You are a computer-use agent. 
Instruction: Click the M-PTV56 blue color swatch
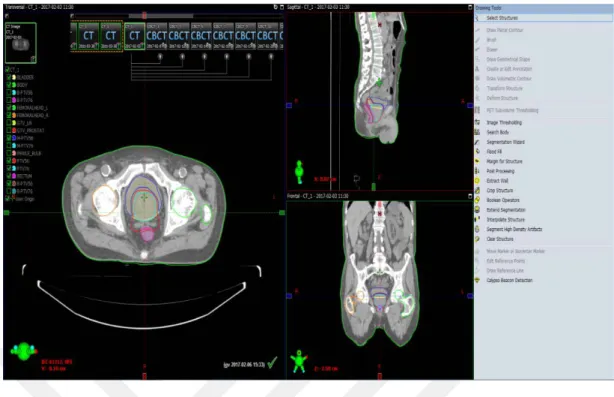point(14,138)
